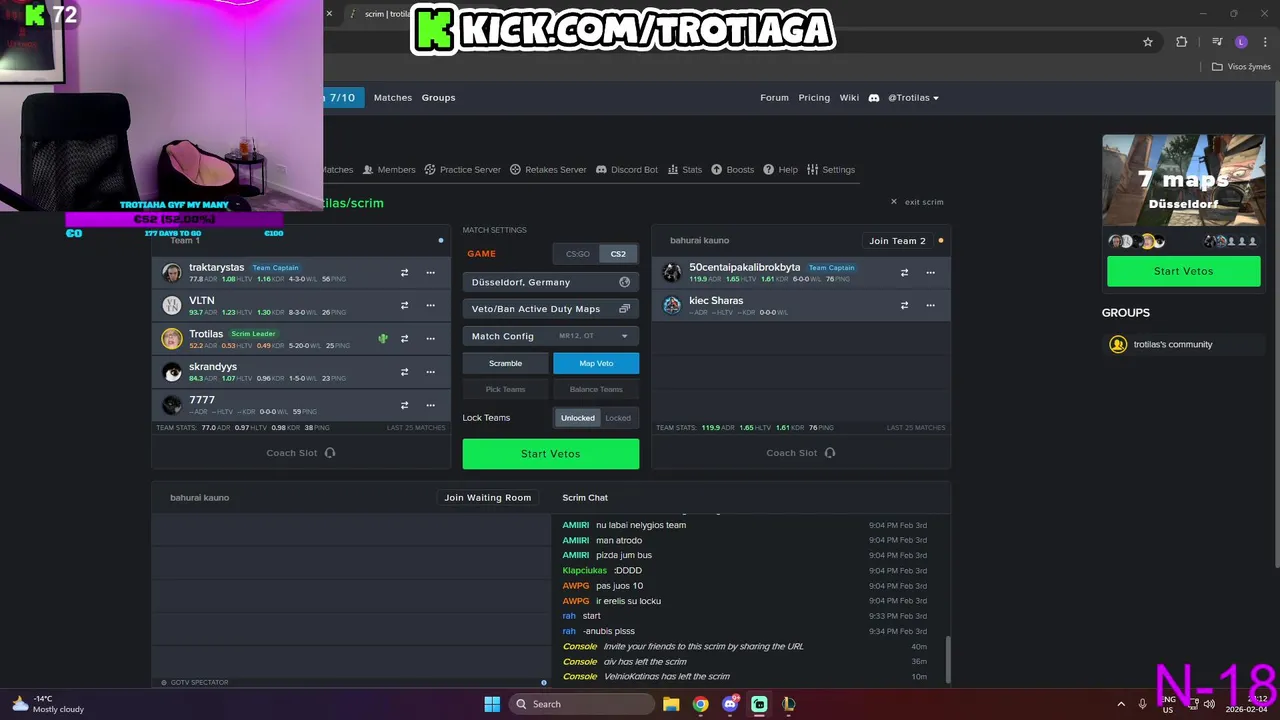This screenshot has width=1280, height=720.
Task: Go to the Pricing page
Action: click(x=814, y=98)
